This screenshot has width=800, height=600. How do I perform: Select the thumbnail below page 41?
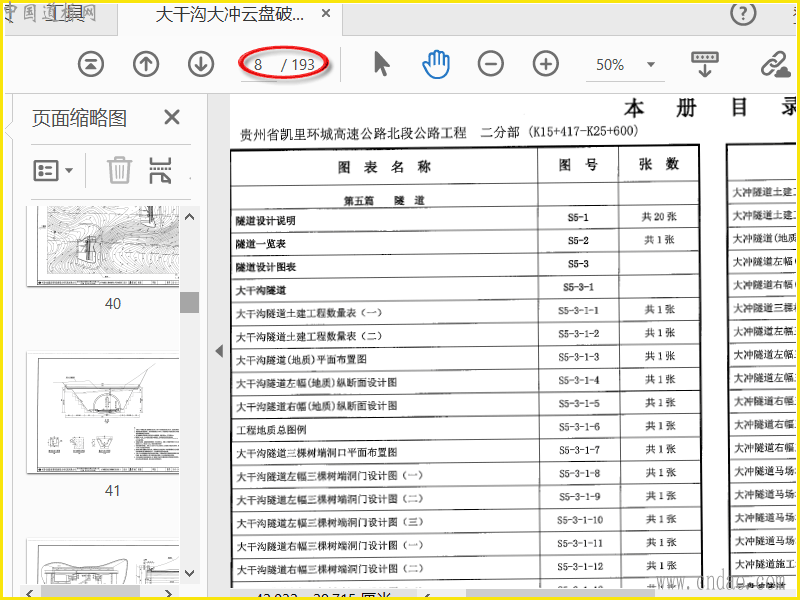(105, 561)
